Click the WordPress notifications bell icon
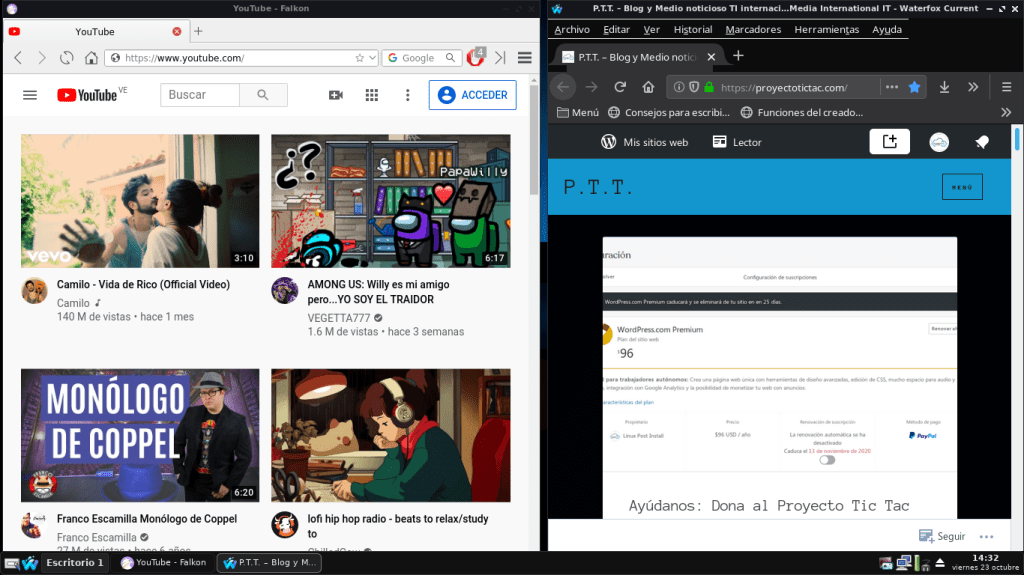Image resolution: width=1024 pixels, height=575 pixels. (x=981, y=142)
